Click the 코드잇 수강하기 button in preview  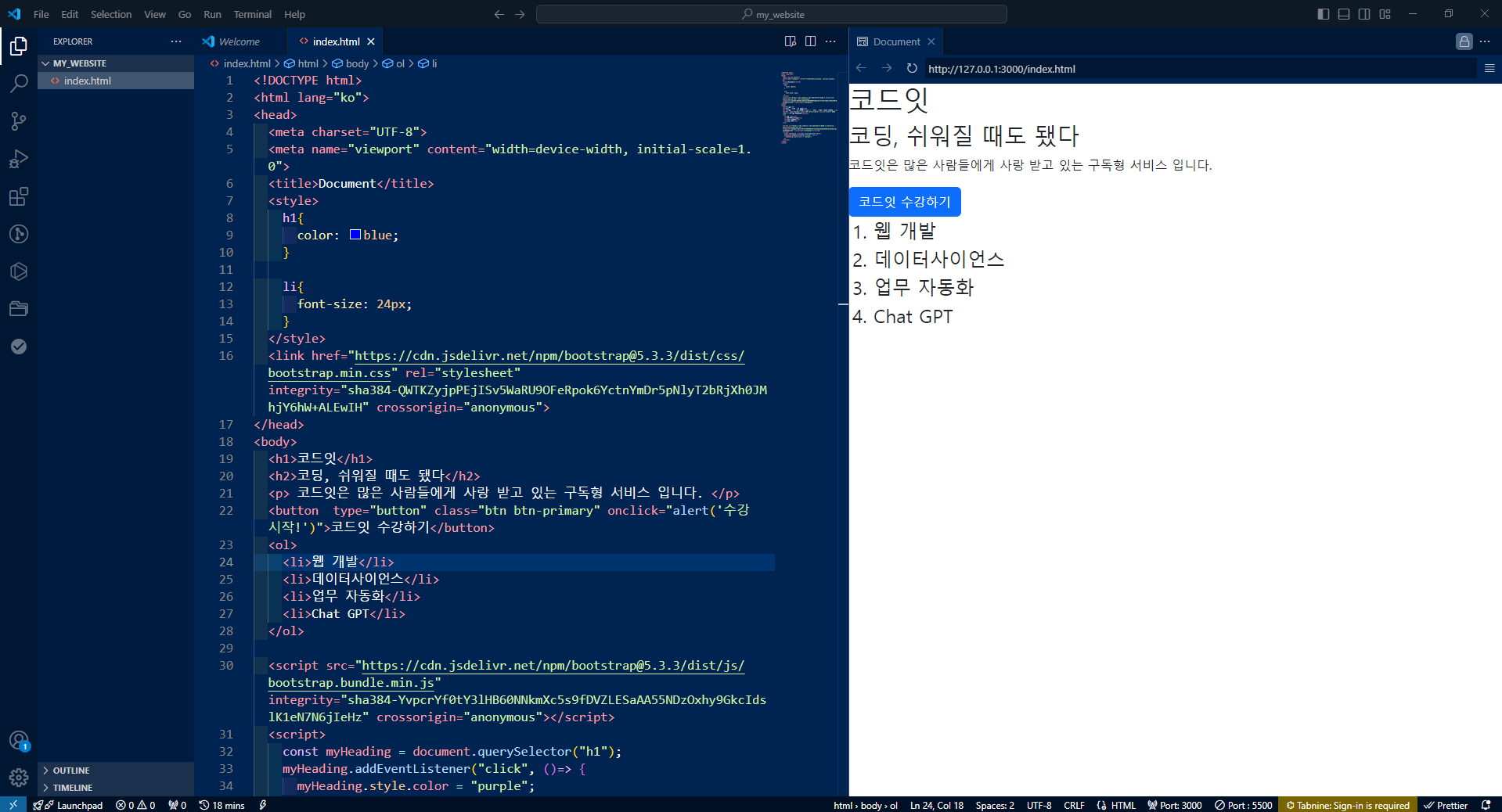905,202
